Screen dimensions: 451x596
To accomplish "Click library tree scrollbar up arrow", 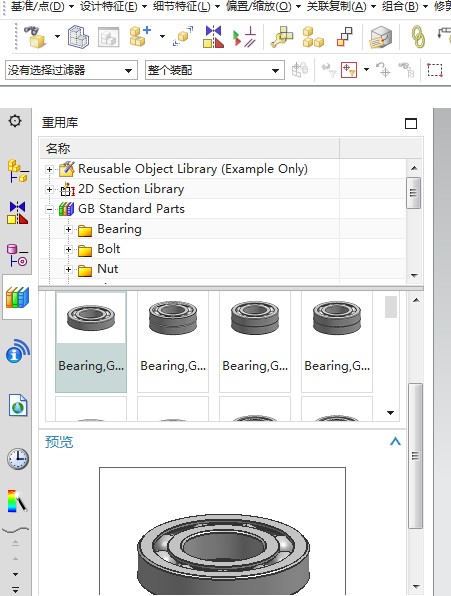I will point(414,168).
